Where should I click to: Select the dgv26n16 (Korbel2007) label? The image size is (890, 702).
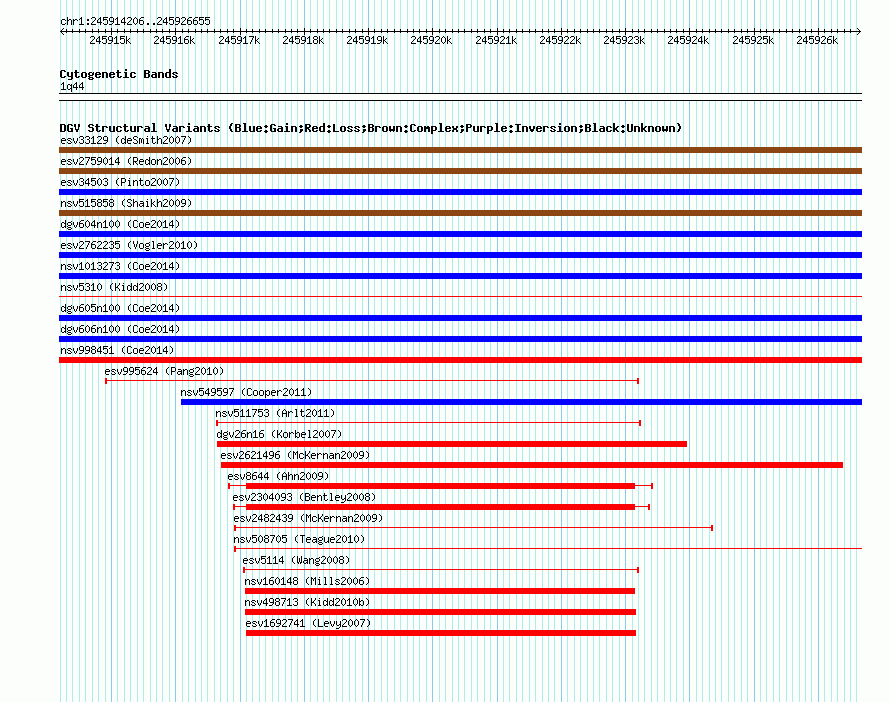pos(279,434)
